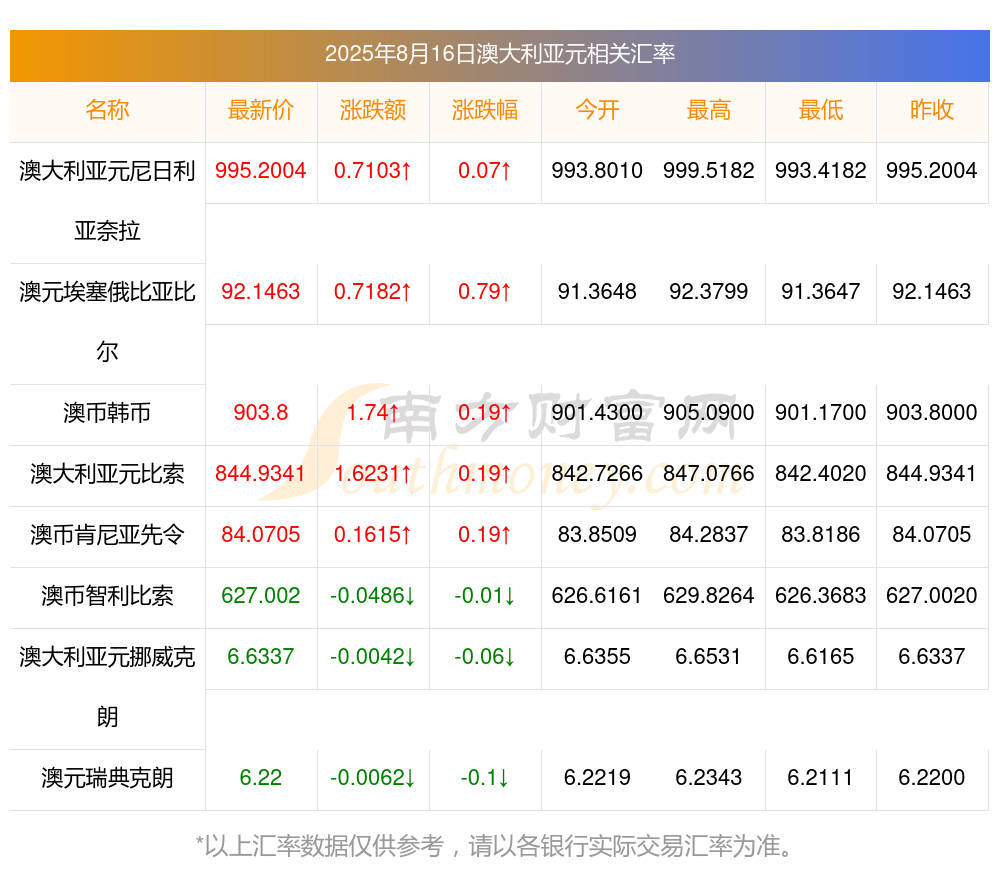
Task: Click the low value 901.1700
Action: pos(821,413)
